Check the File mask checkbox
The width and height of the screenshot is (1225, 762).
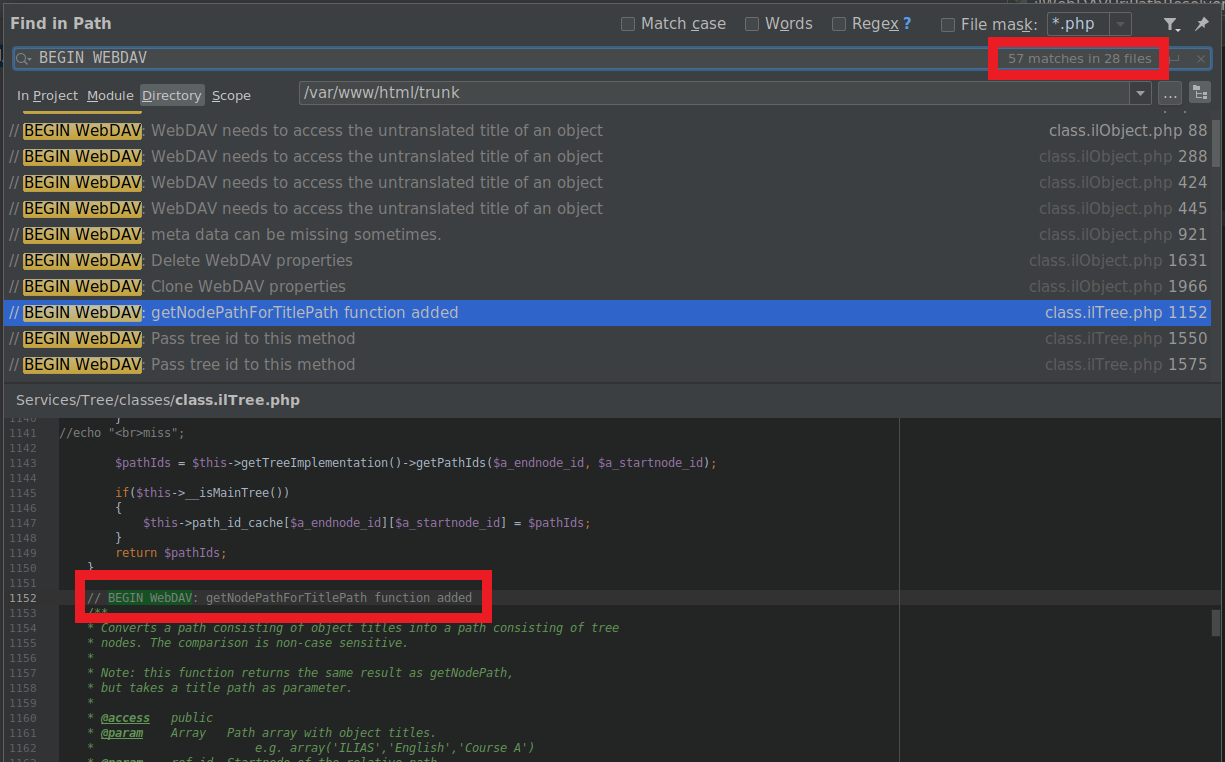tap(948, 24)
